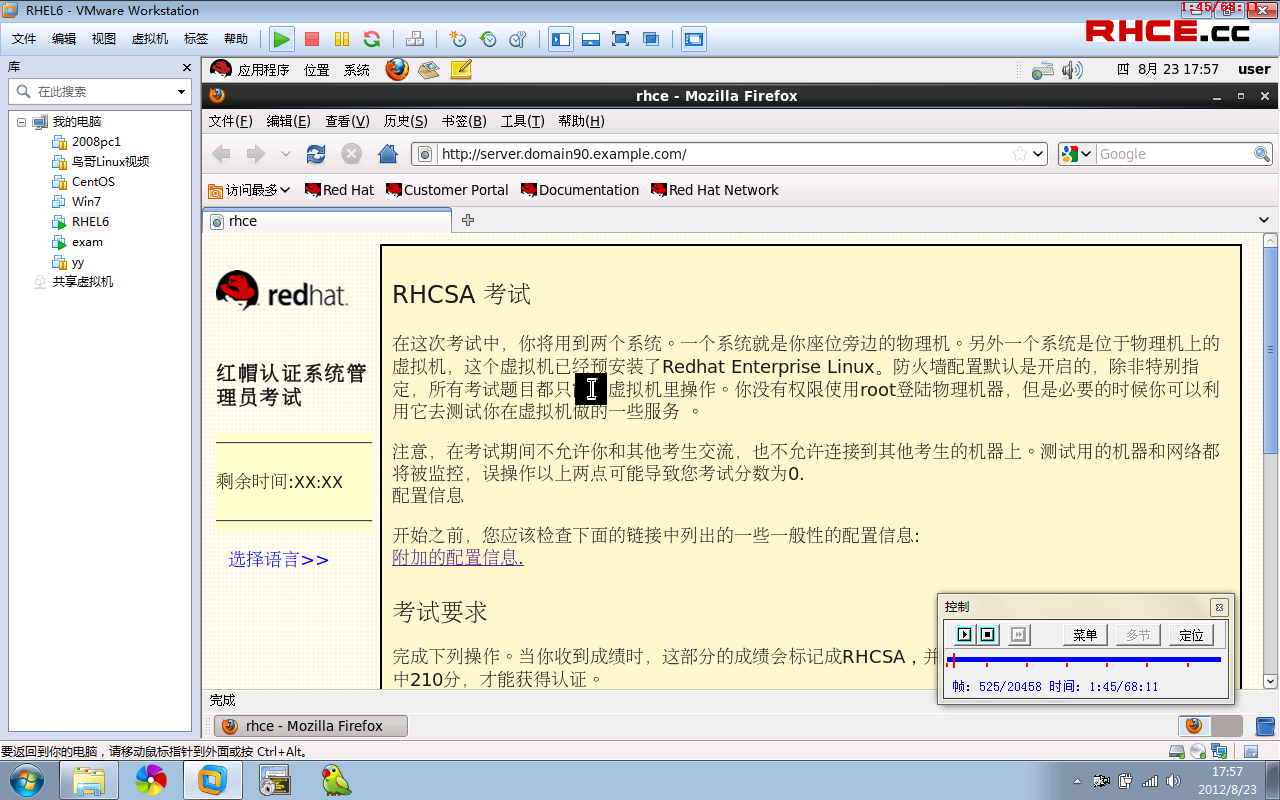The height and width of the screenshot is (800, 1280).
Task: Collapse the 我的电脑 tree node
Action: [x=21, y=122]
